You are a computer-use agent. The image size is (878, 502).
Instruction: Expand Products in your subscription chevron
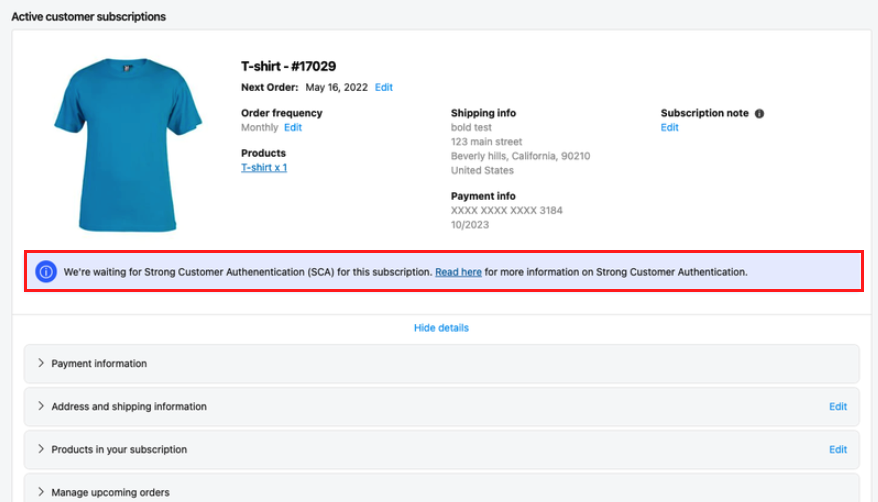(41, 449)
